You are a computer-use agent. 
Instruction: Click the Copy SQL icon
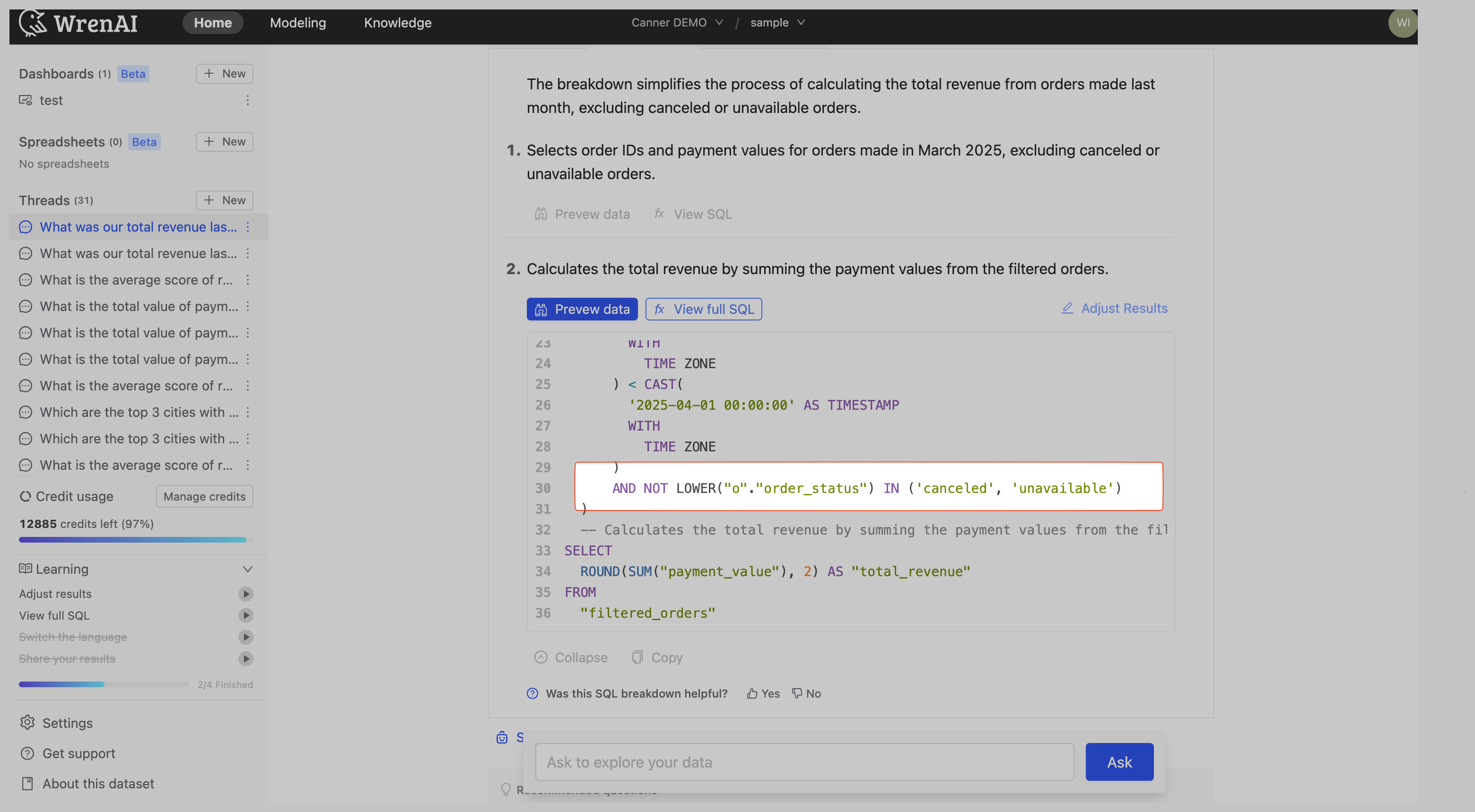(637, 657)
